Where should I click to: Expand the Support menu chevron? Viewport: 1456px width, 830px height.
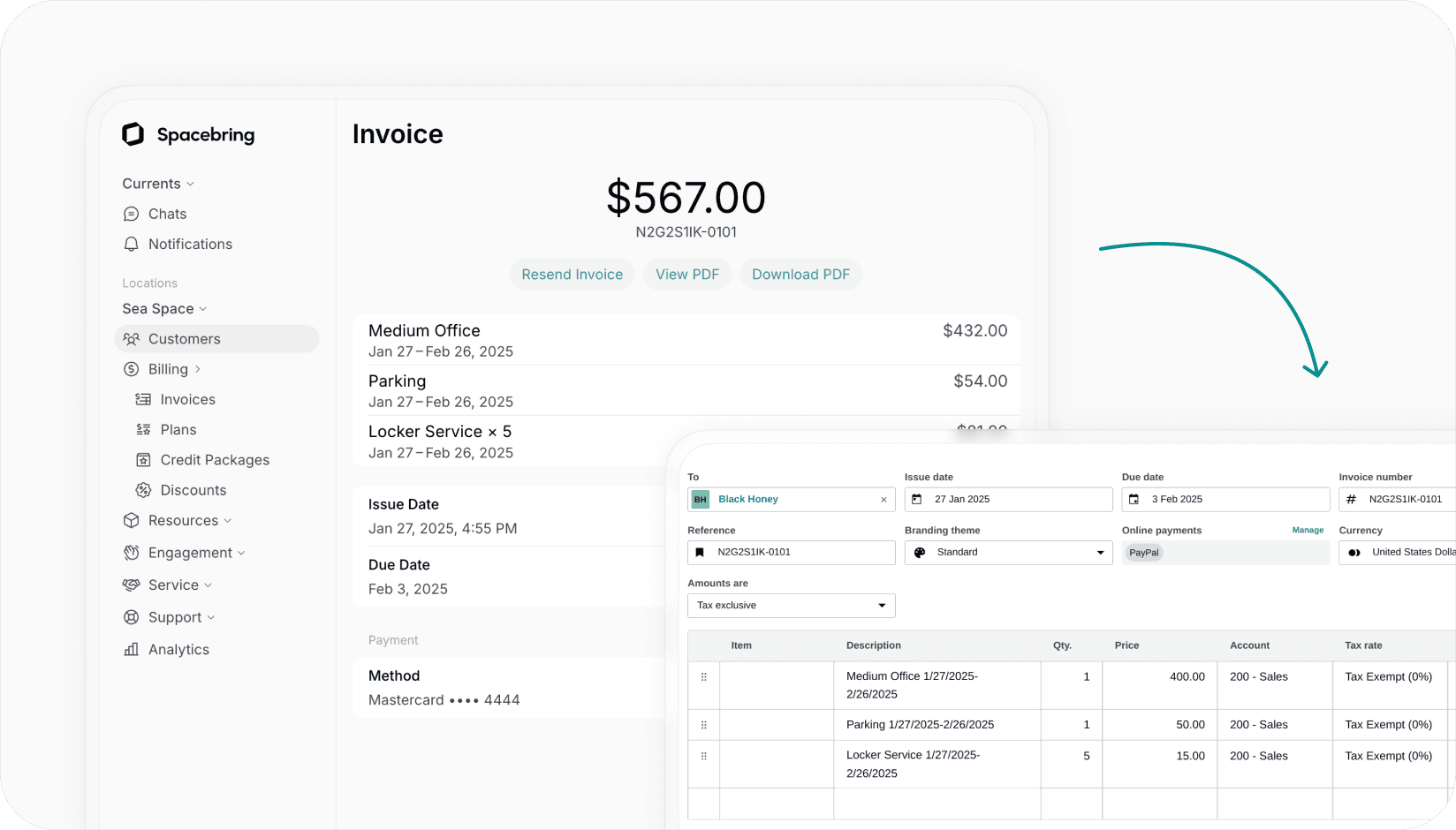point(211,617)
